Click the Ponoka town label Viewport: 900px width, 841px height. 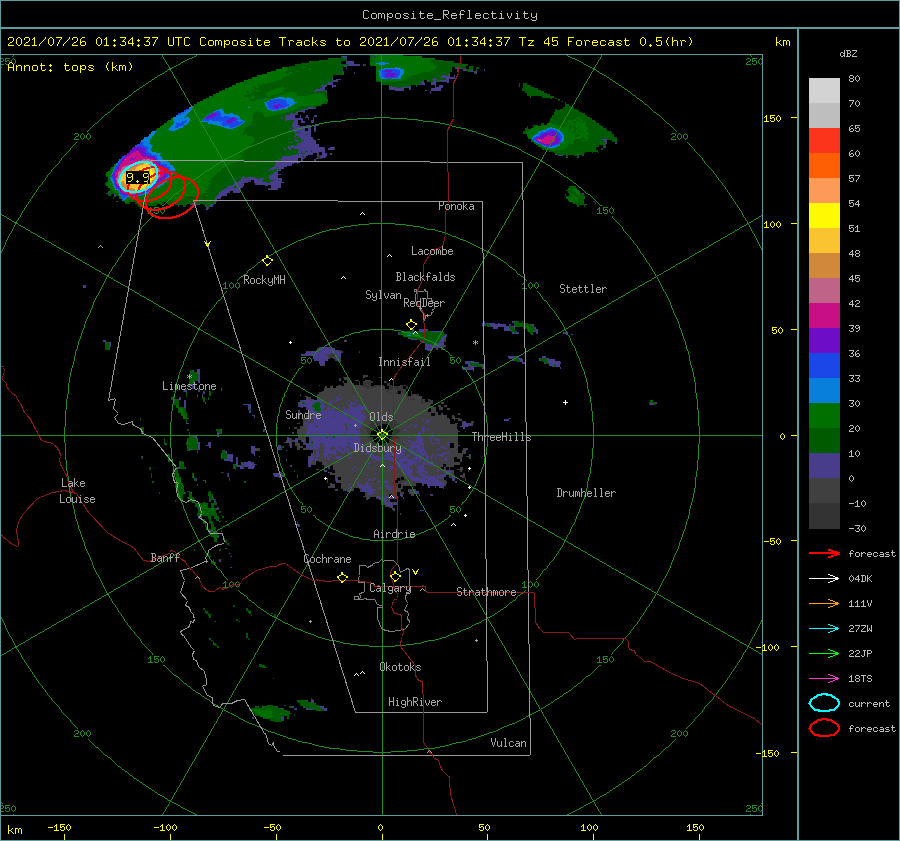456,206
